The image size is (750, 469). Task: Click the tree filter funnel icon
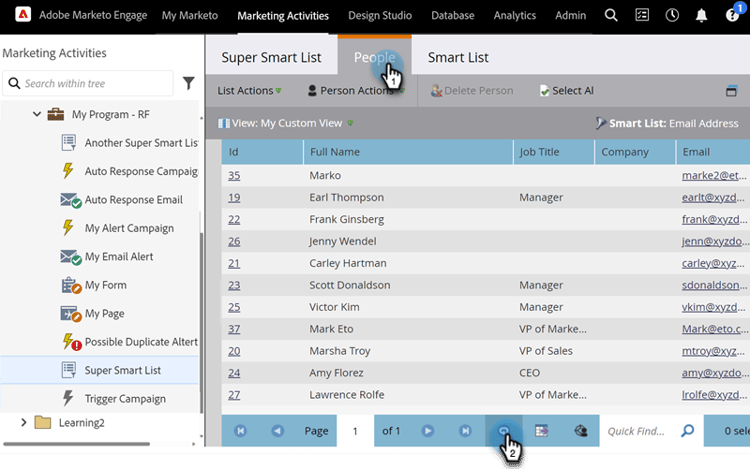tap(188, 83)
